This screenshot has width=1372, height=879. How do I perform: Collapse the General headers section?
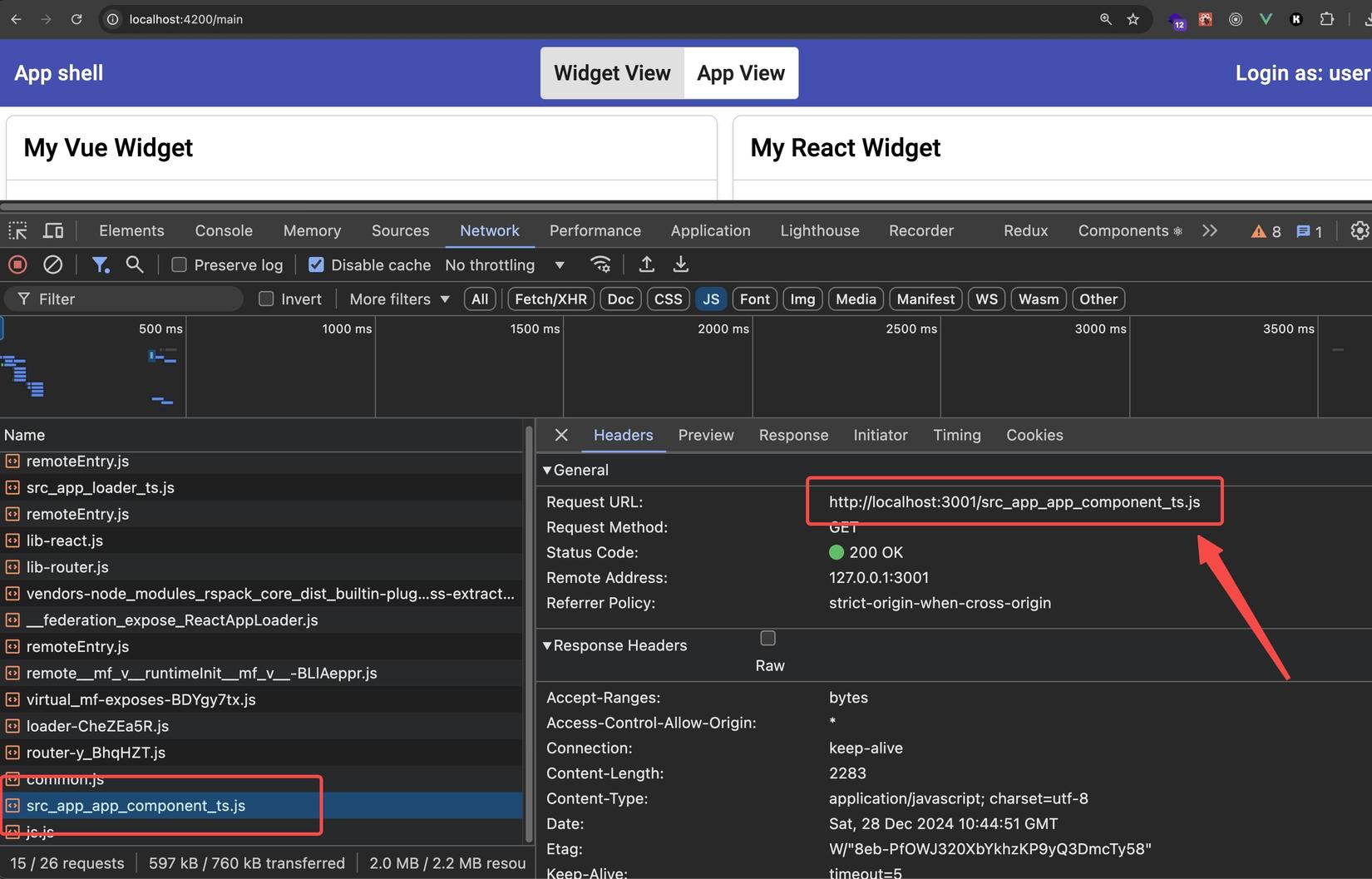pos(547,470)
